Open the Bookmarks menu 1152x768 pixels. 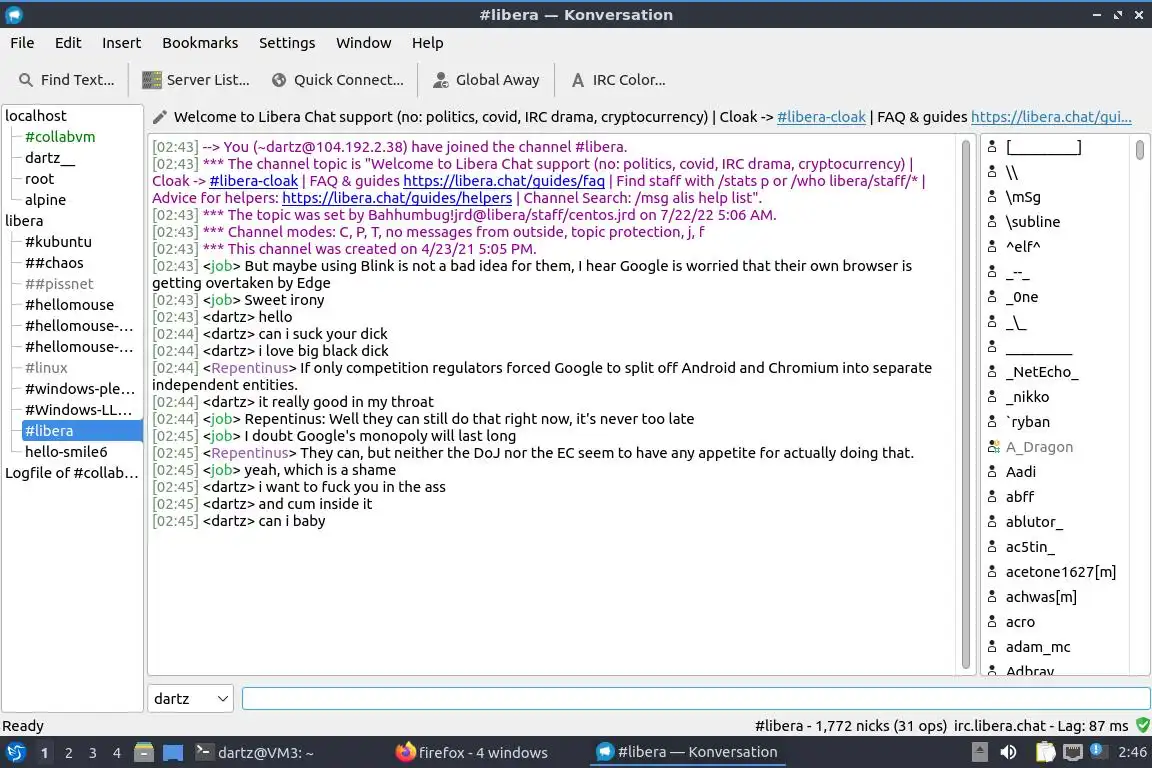pyautogui.click(x=200, y=43)
